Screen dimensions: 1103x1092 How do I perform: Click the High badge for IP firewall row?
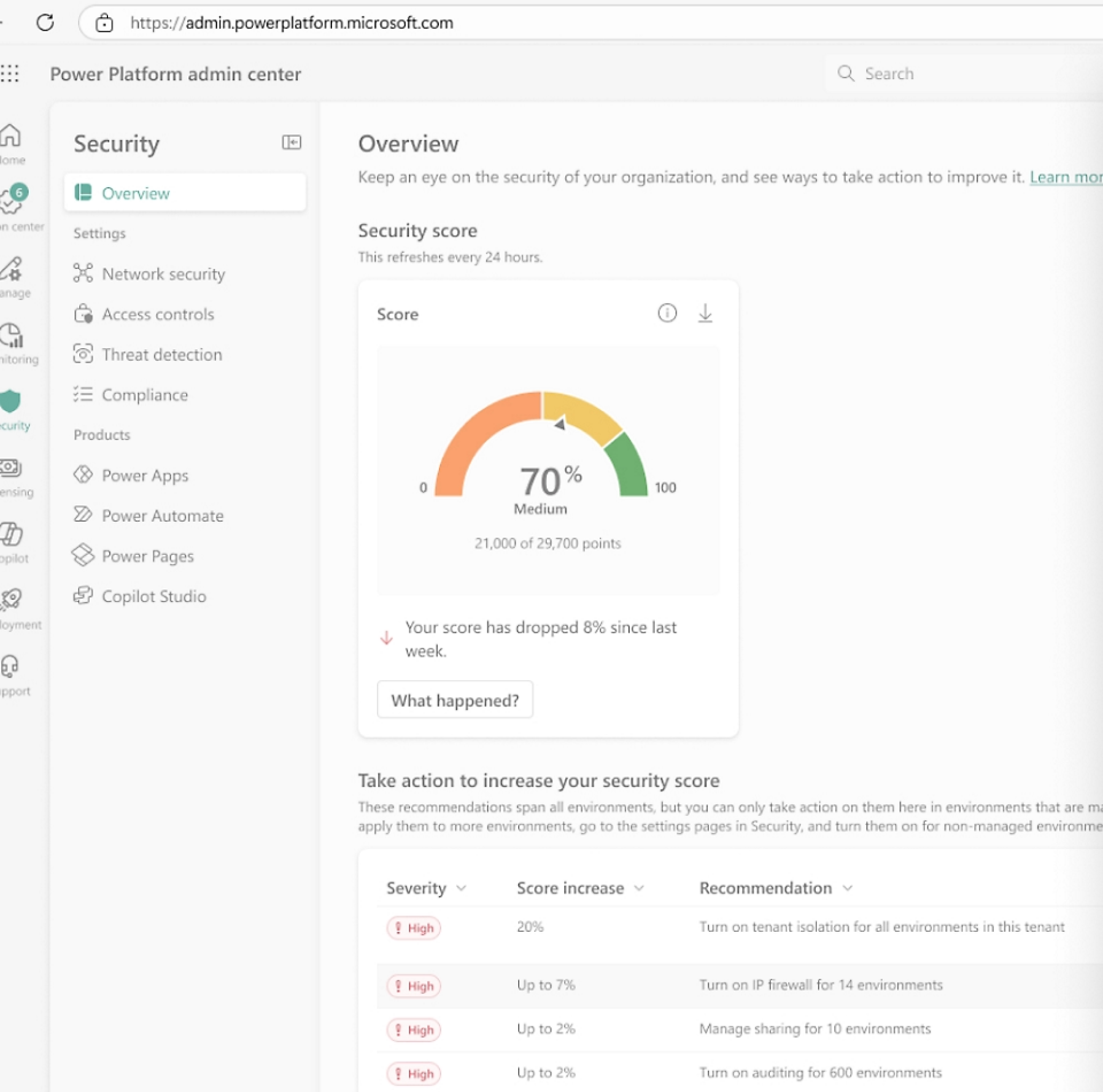pyautogui.click(x=414, y=986)
